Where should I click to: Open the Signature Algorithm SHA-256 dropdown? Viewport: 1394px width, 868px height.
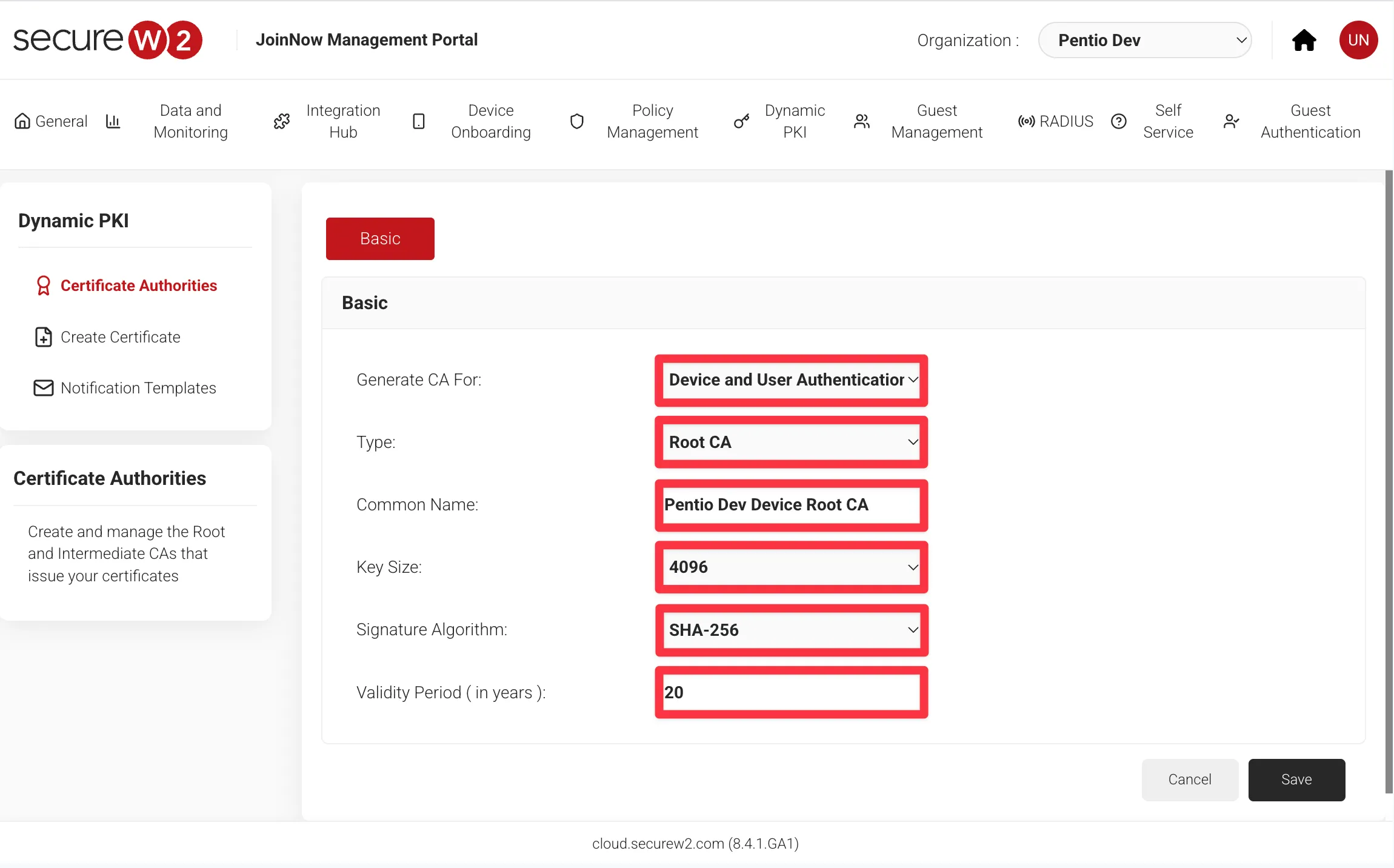[x=791, y=630]
